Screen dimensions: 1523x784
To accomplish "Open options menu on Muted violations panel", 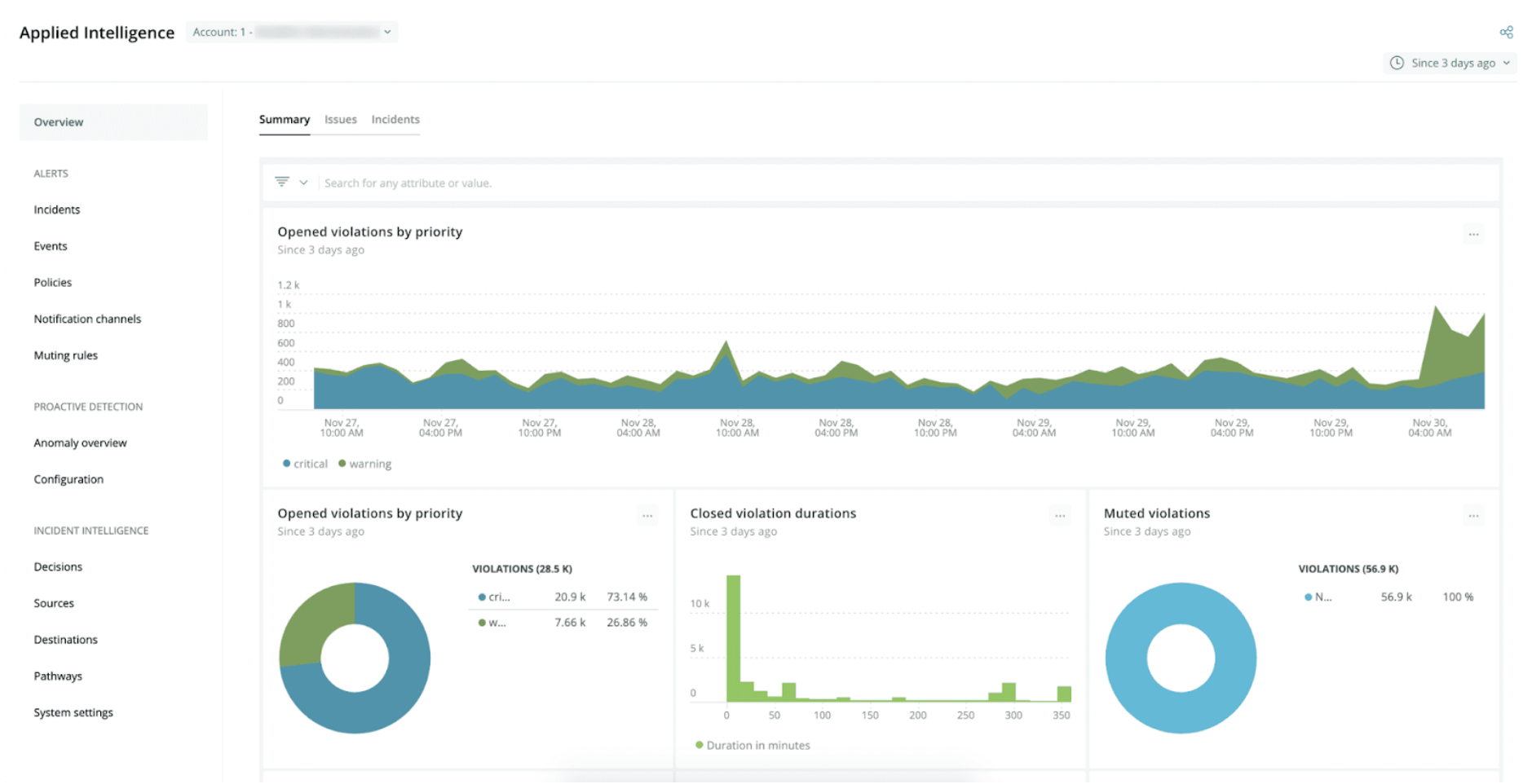I will point(1473,515).
